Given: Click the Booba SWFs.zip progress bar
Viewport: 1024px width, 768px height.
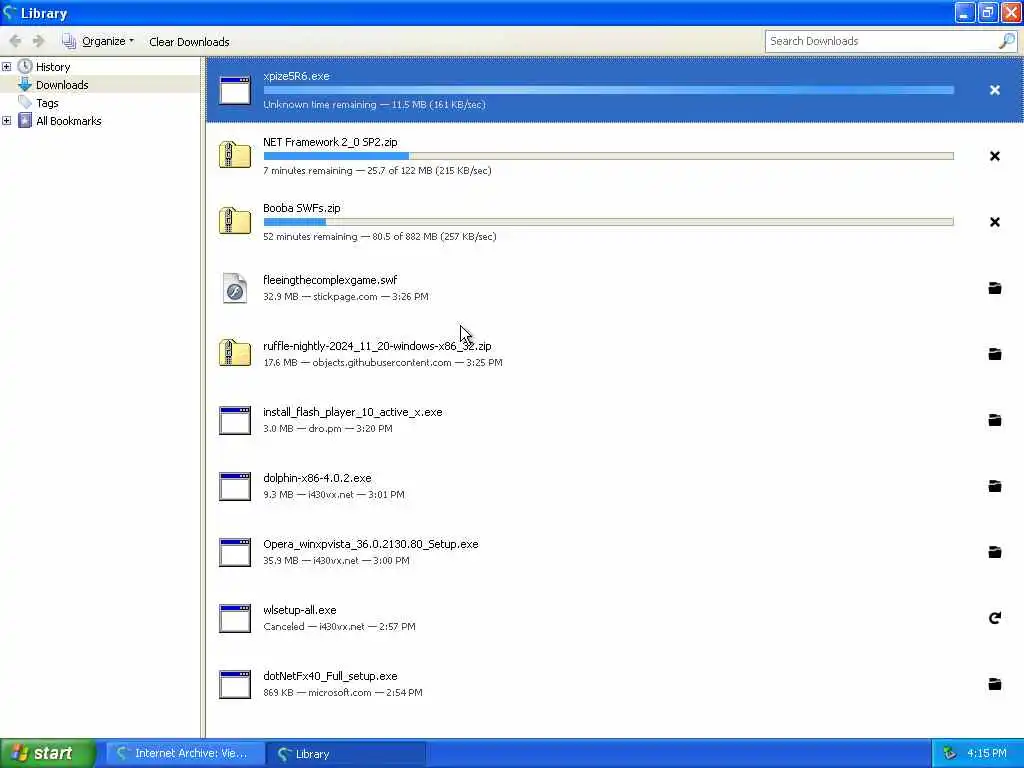Looking at the screenshot, I should 609,222.
